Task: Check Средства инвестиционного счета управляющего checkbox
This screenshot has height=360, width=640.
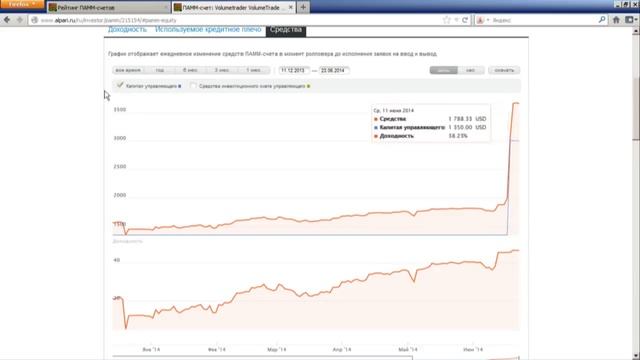Action: [x=193, y=86]
